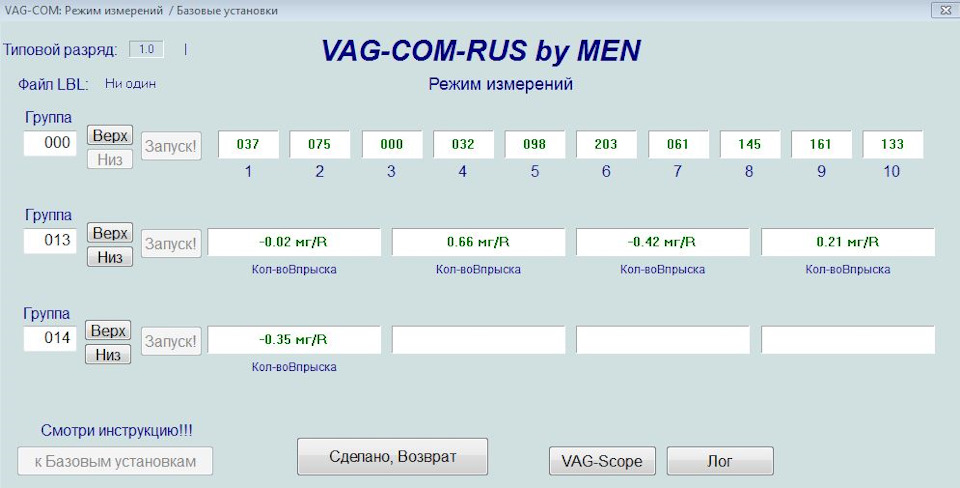This screenshot has height=488, width=960.
Task: Click fourth empty field of group 014
Action: [x=848, y=340]
